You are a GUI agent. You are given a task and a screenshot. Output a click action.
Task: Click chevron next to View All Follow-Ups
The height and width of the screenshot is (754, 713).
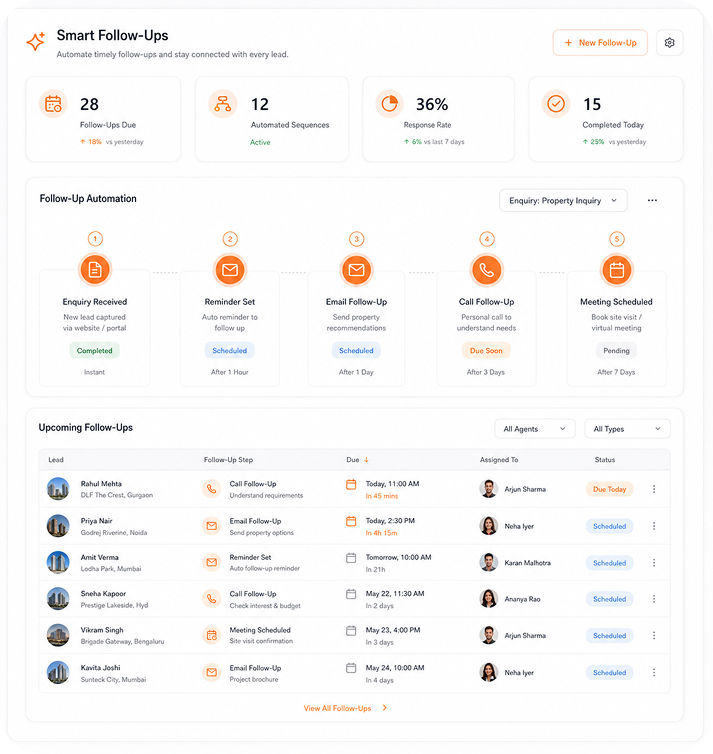(385, 708)
